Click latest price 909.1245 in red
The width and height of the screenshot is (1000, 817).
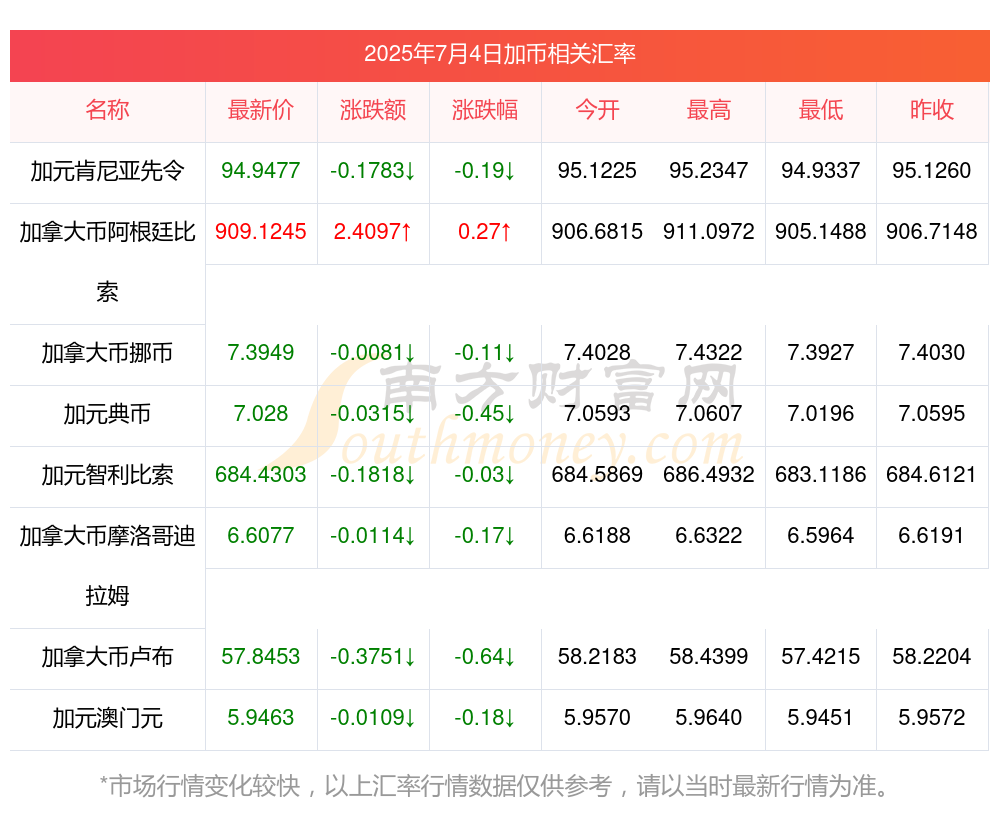[260, 232]
